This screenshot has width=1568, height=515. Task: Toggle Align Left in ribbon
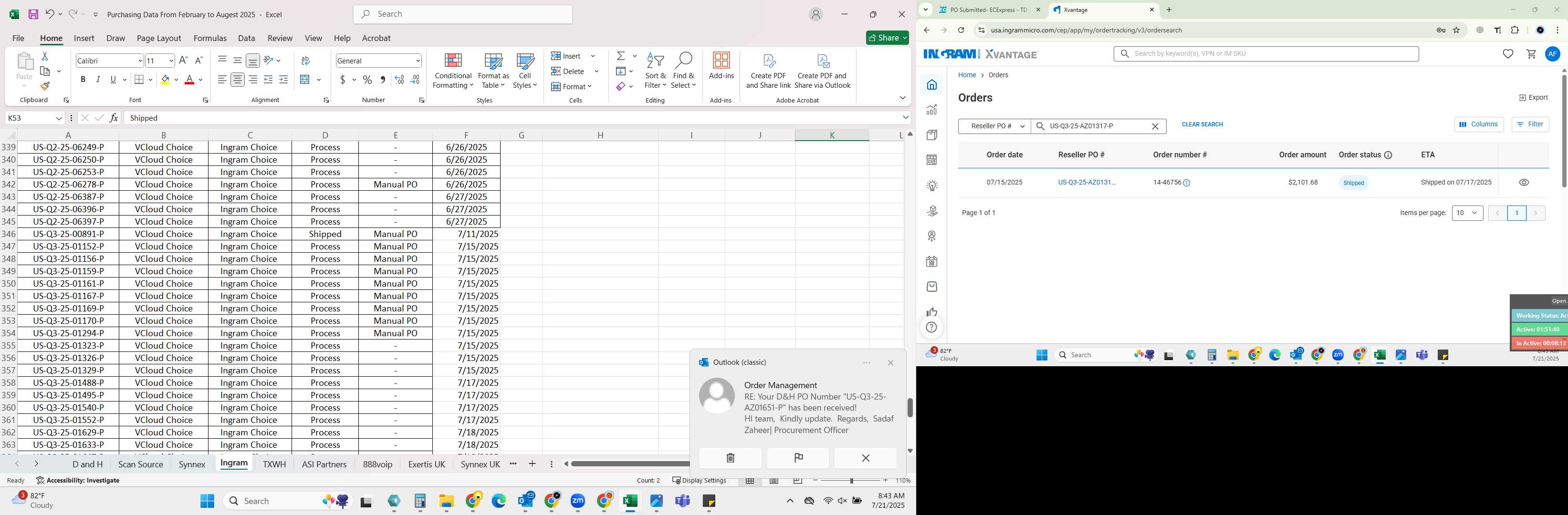[222, 80]
